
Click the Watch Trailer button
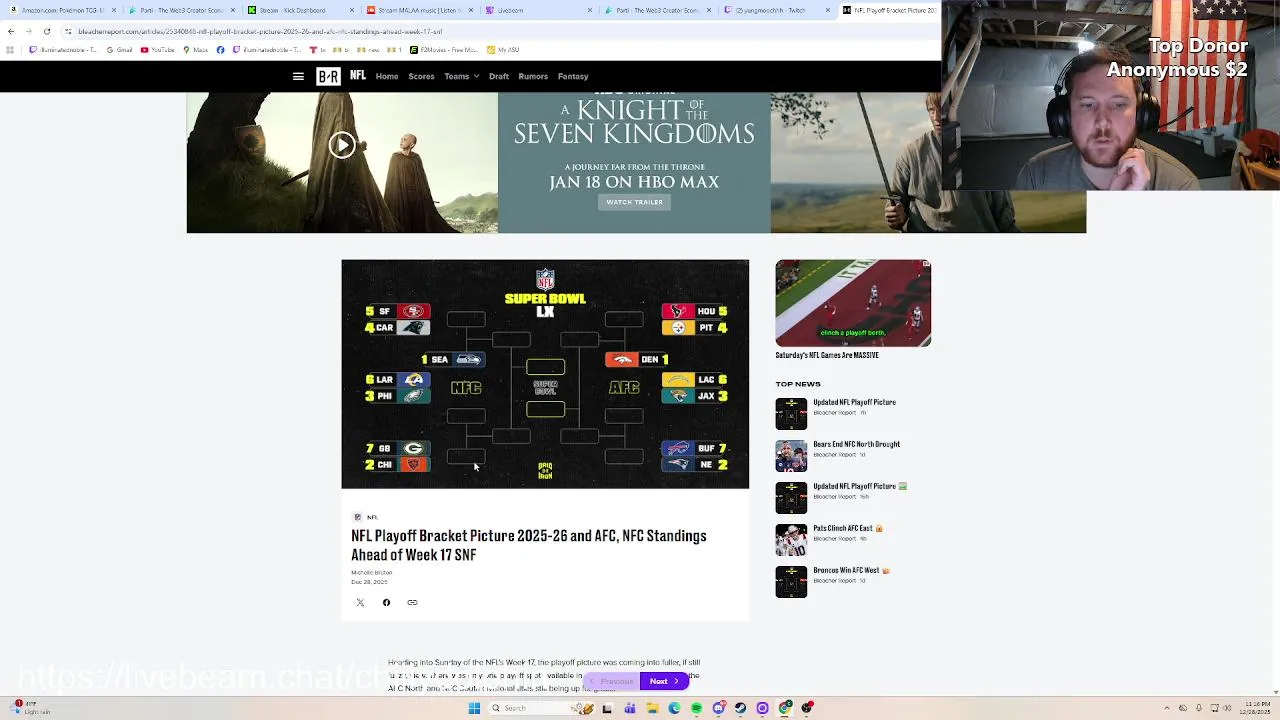(634, 202)
